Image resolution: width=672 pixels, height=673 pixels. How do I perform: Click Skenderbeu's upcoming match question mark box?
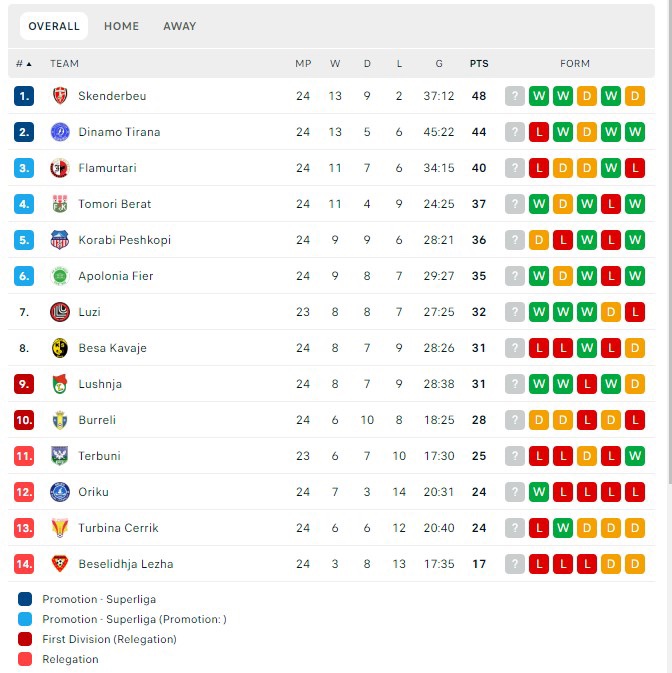(x=515, y=96)
